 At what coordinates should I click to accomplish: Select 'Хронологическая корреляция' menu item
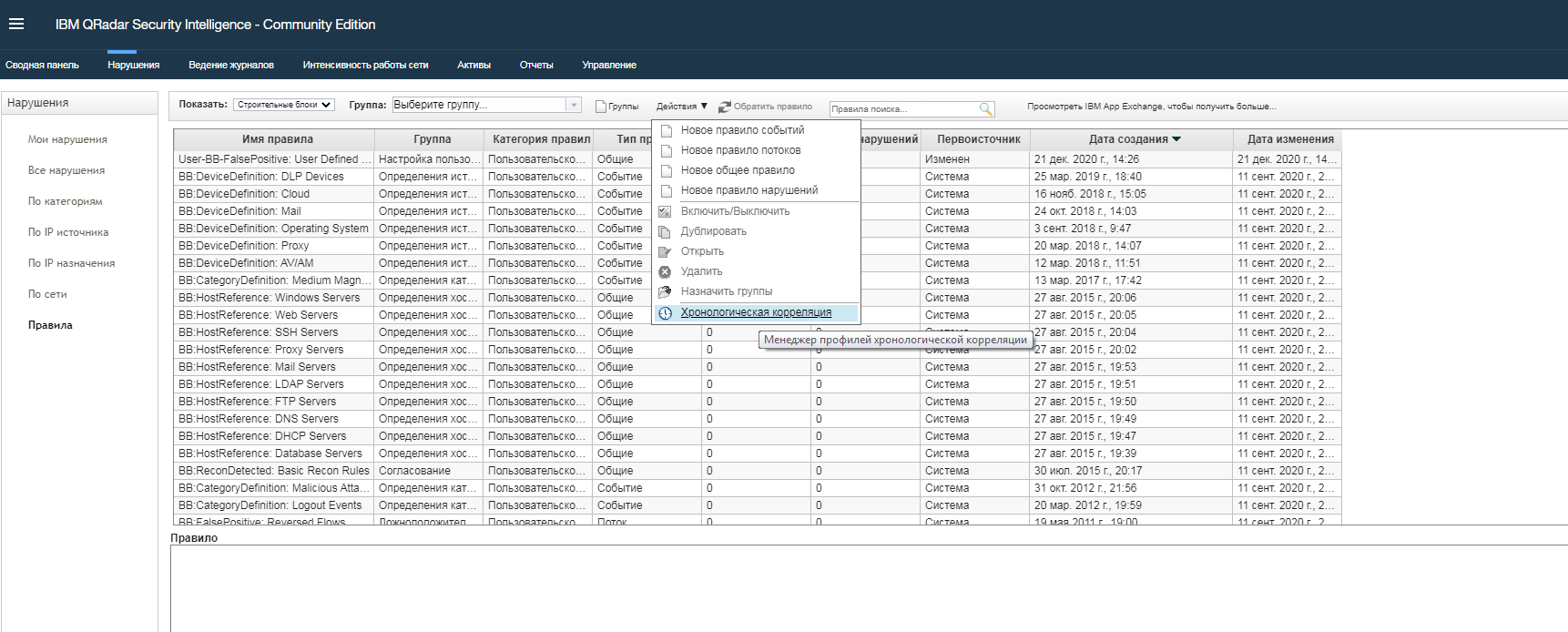(757, 312)
